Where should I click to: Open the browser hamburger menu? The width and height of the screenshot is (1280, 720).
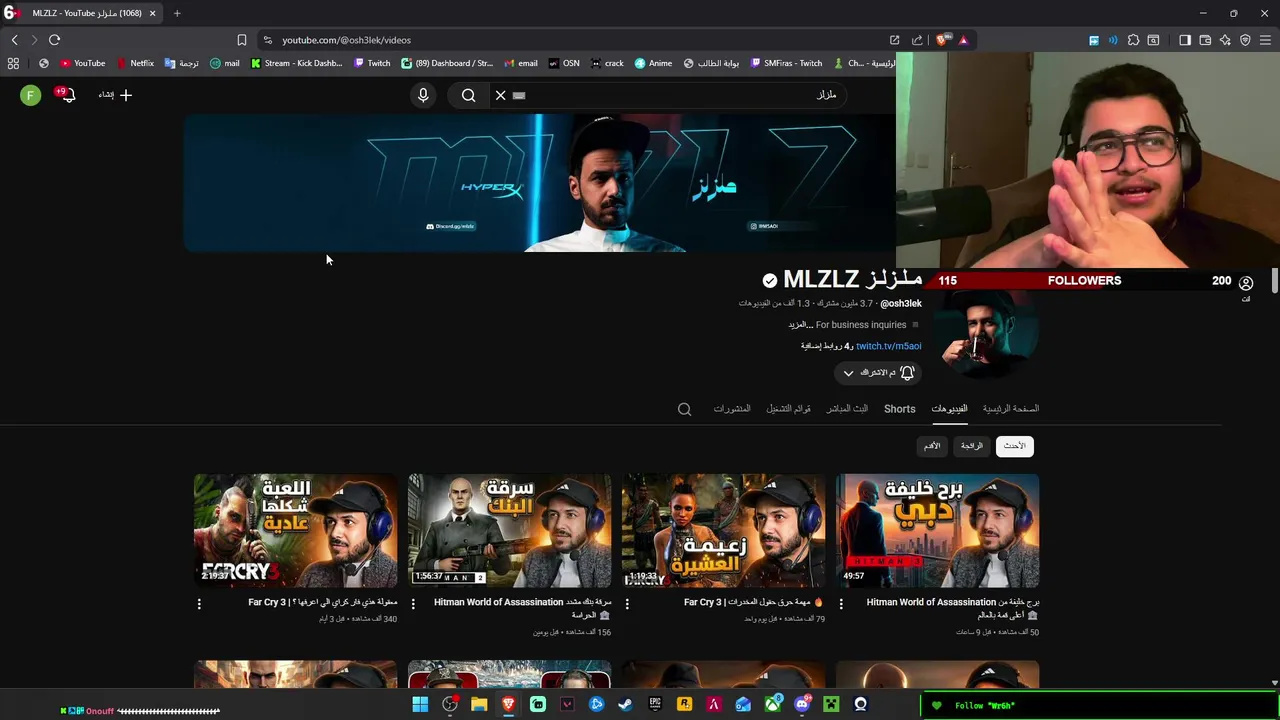(x=1265, y=40)
